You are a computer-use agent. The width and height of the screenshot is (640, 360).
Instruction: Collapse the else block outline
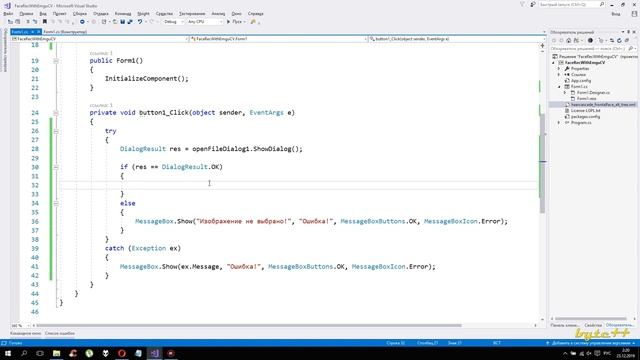(56, 203)
